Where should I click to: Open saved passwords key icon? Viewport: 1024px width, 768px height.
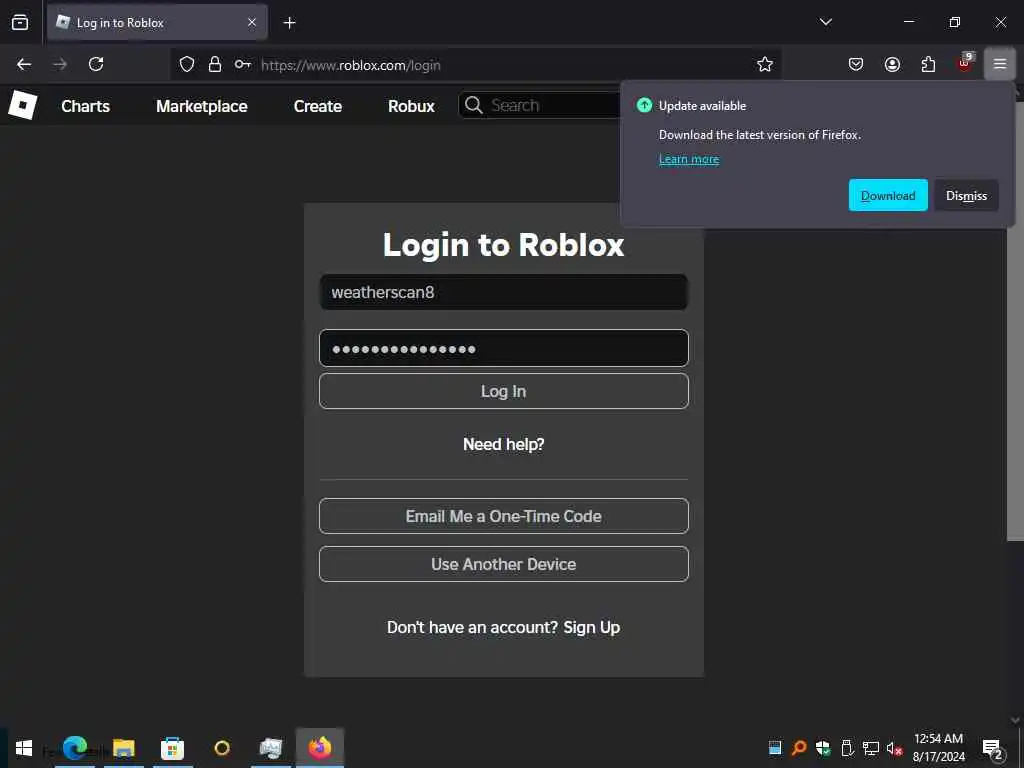[243, 64]
